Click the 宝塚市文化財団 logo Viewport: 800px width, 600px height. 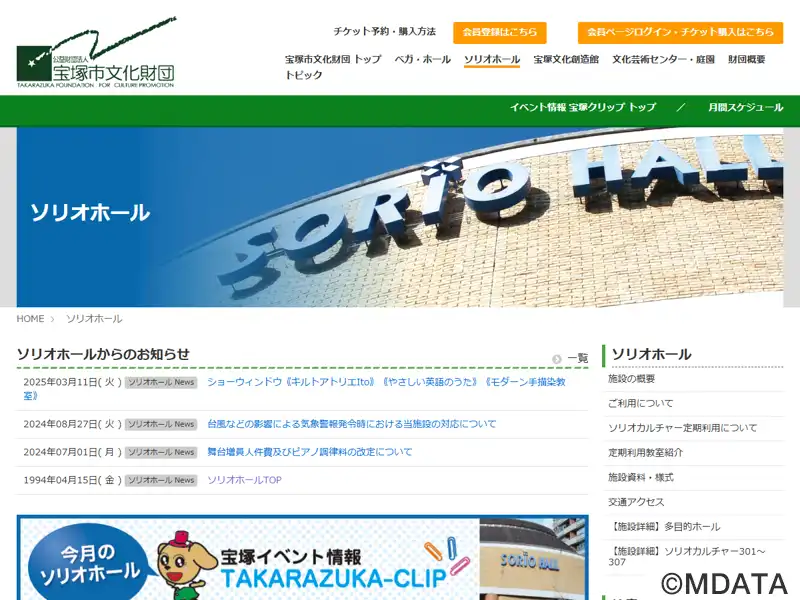click(x=96, y=54)
